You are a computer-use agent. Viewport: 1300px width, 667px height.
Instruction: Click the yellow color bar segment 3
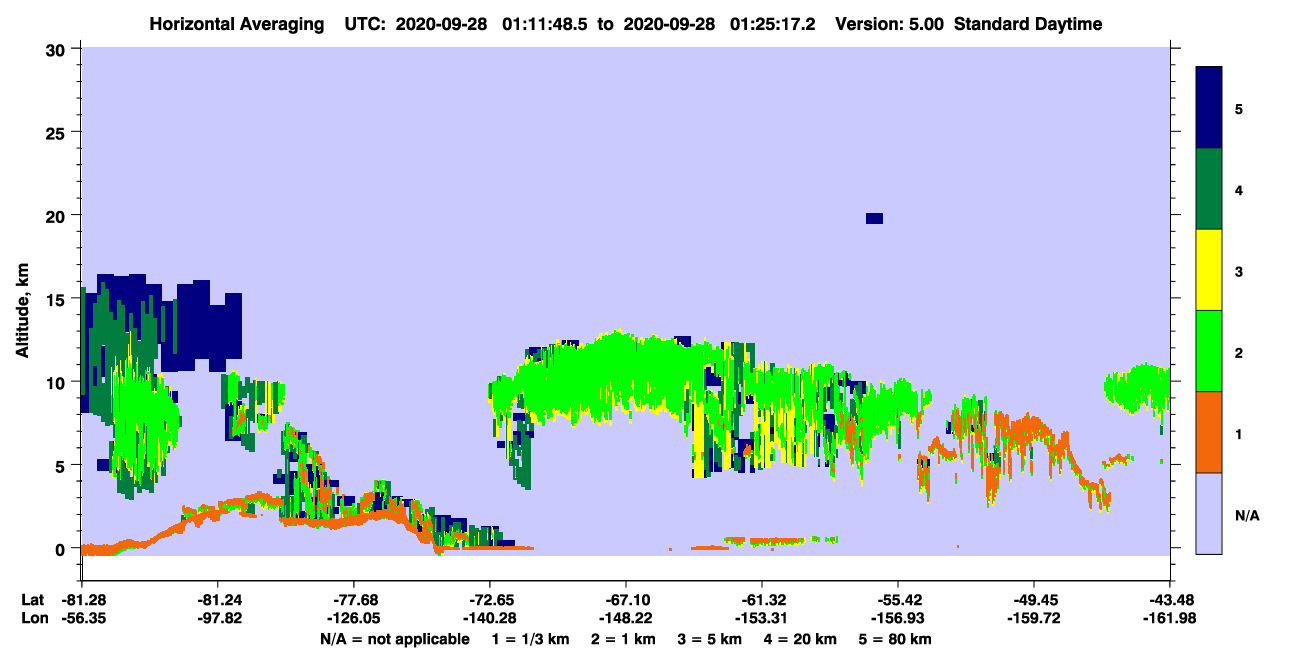click(1209, 270)
